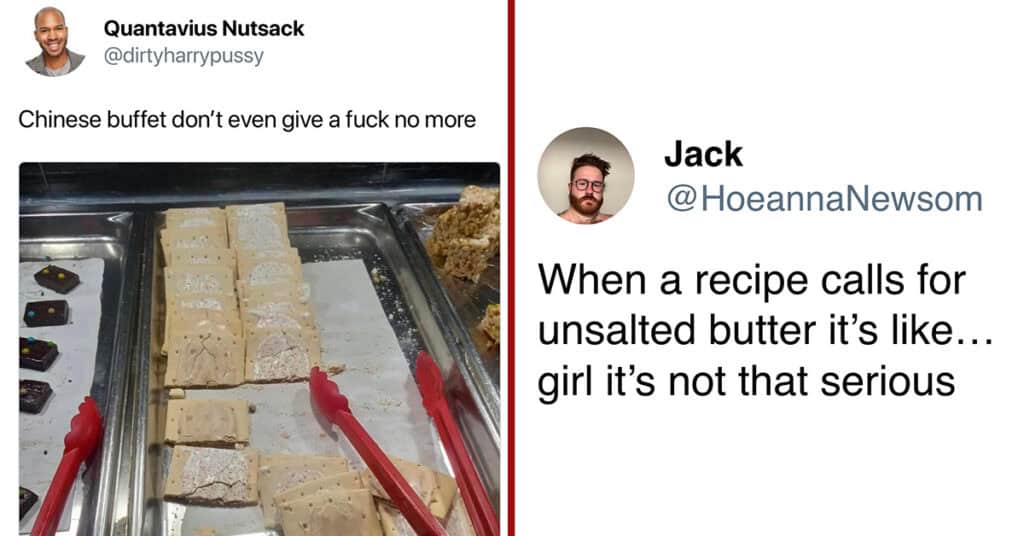This screenshot has width=1024, height=536.
Task: Open Quantavius's profile picture
Action: [x=55, y=42]
